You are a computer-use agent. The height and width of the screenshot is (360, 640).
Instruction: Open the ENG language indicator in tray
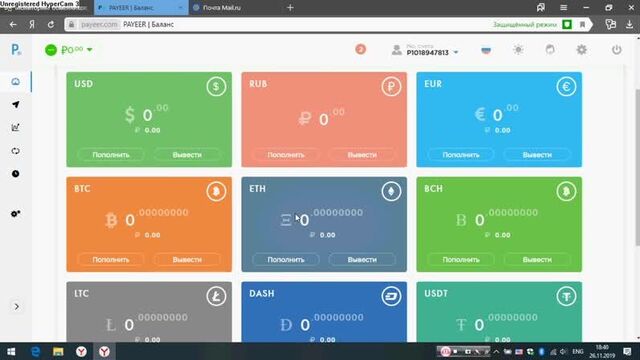[578, 351]
